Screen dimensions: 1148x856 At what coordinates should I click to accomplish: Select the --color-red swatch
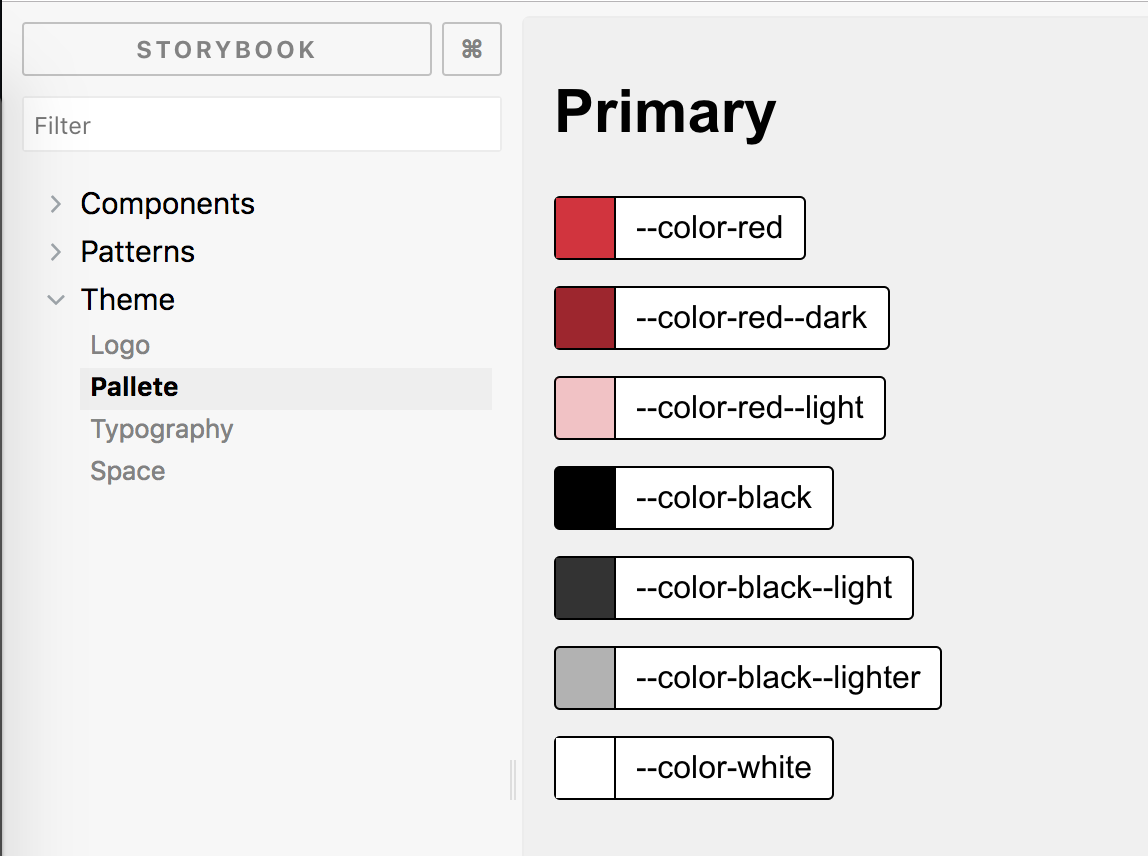(x=583, y=228)
